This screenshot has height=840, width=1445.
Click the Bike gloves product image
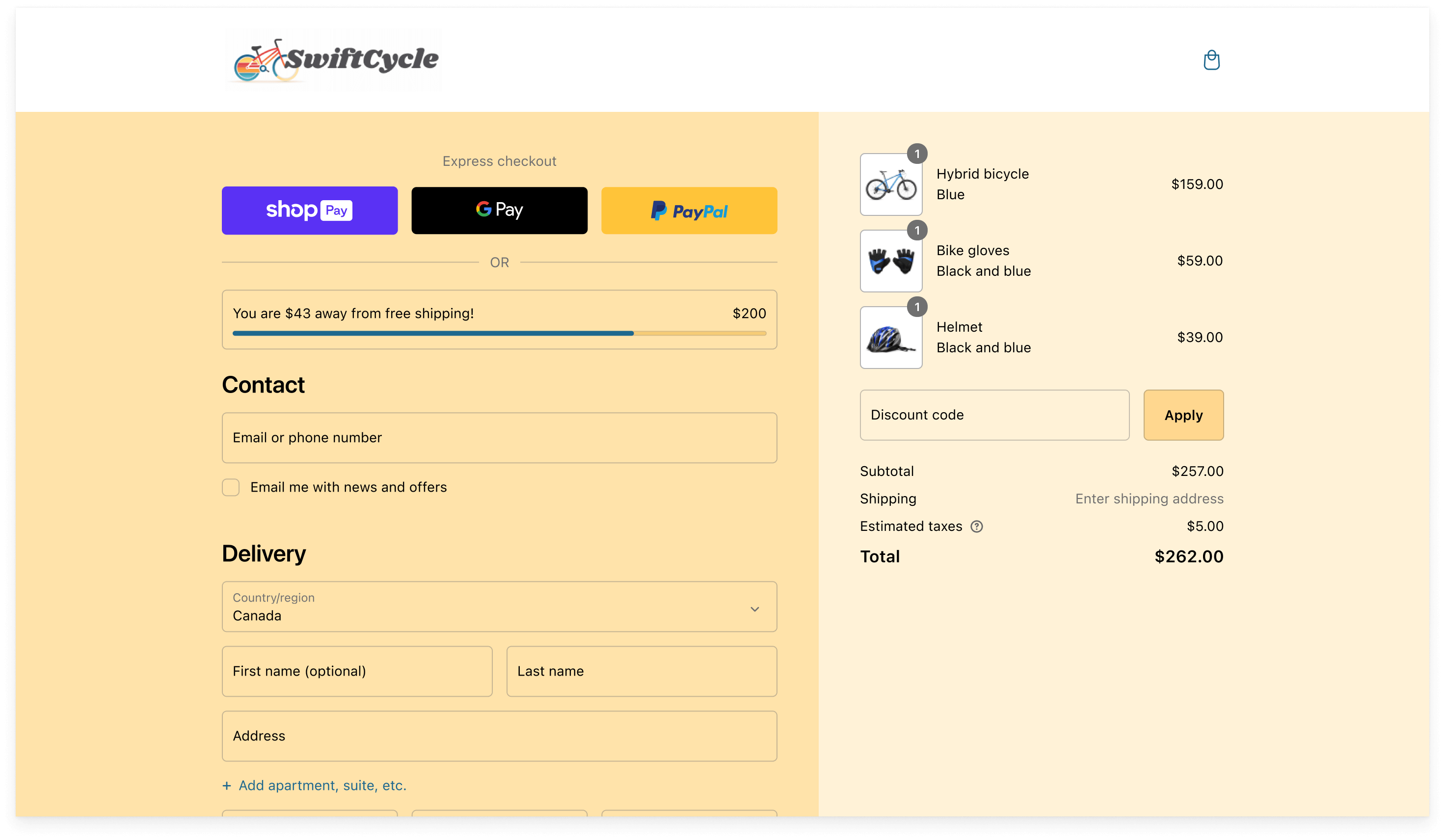pyautogui.click(x=890, y=261)
